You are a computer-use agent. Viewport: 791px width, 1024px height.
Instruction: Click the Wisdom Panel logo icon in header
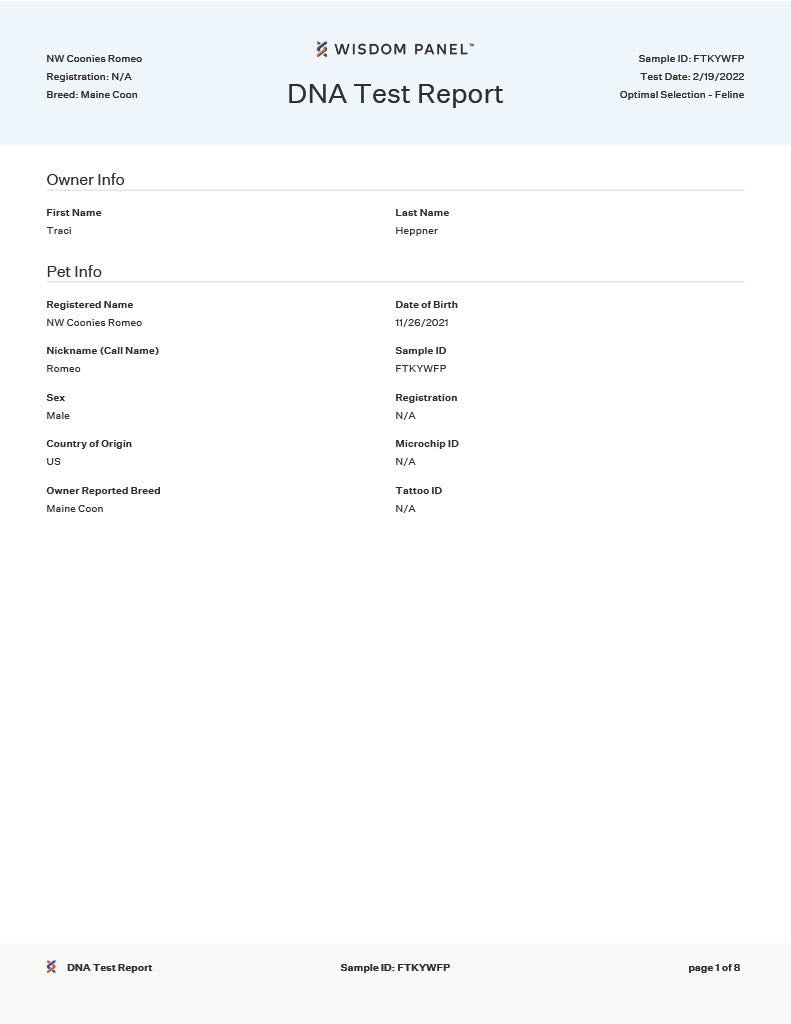[x=322, y=49]
